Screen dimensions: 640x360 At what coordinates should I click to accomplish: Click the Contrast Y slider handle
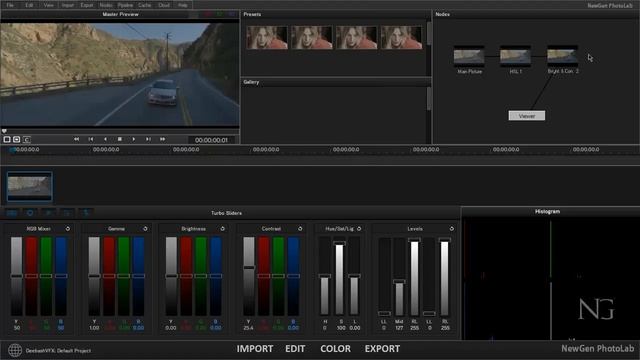[249, 268]
